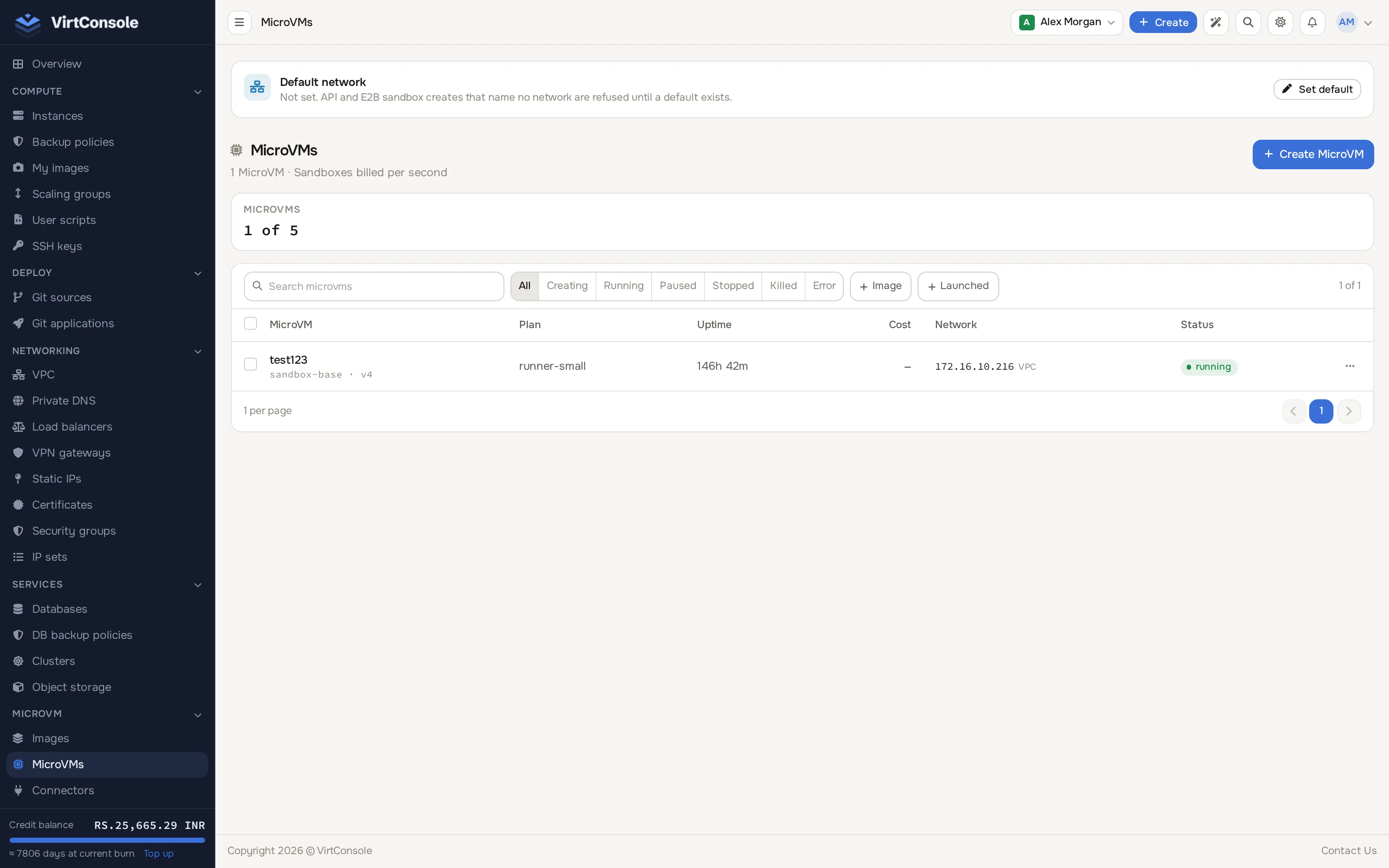
Task: Open the notifications bell icon
Action: tap(1312, 23)
